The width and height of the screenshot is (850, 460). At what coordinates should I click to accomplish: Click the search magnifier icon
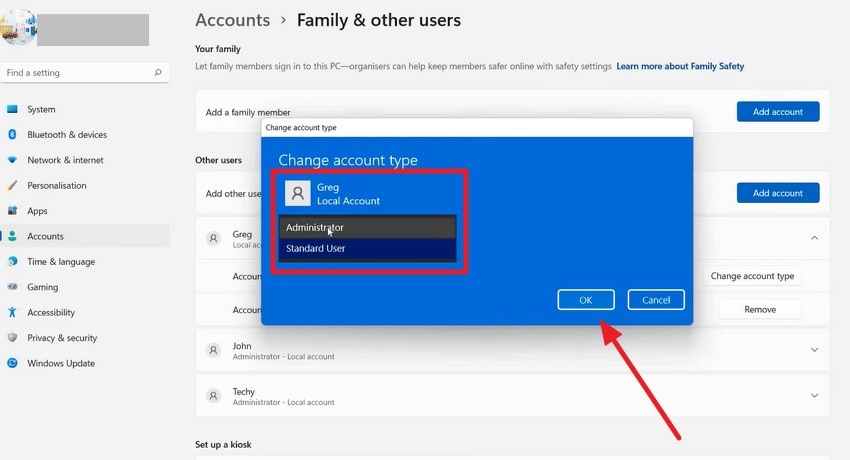pyautogui.click(x=158, y=73)
